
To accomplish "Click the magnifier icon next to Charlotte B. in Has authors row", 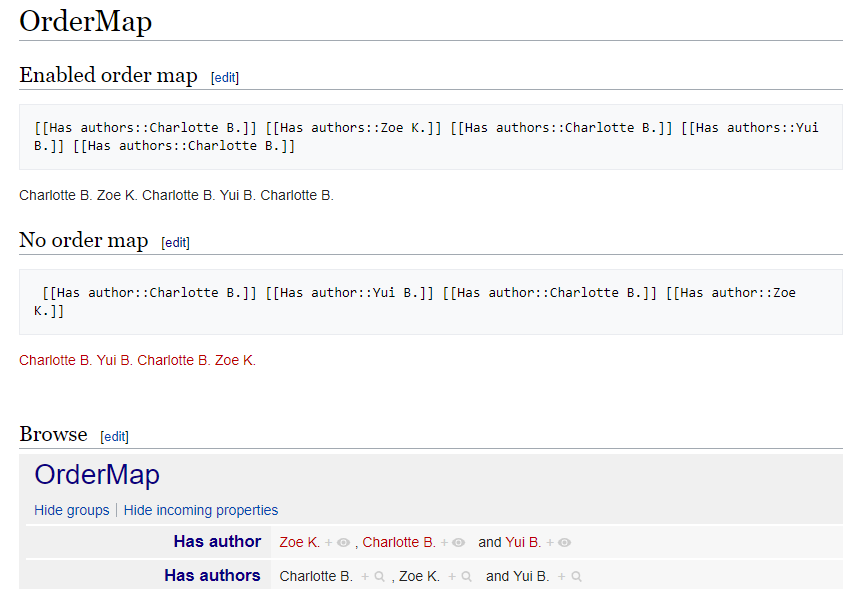I will [380, 576].
